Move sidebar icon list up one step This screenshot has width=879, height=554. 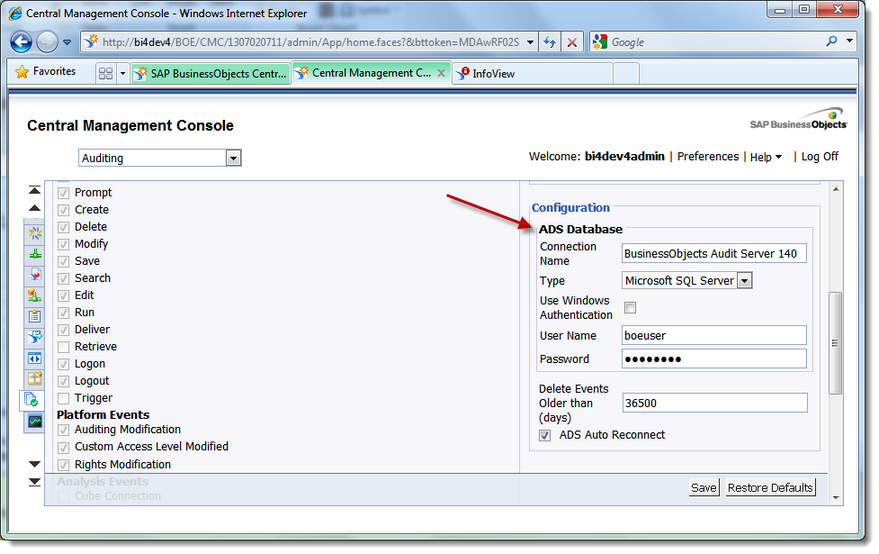[35, 208]
